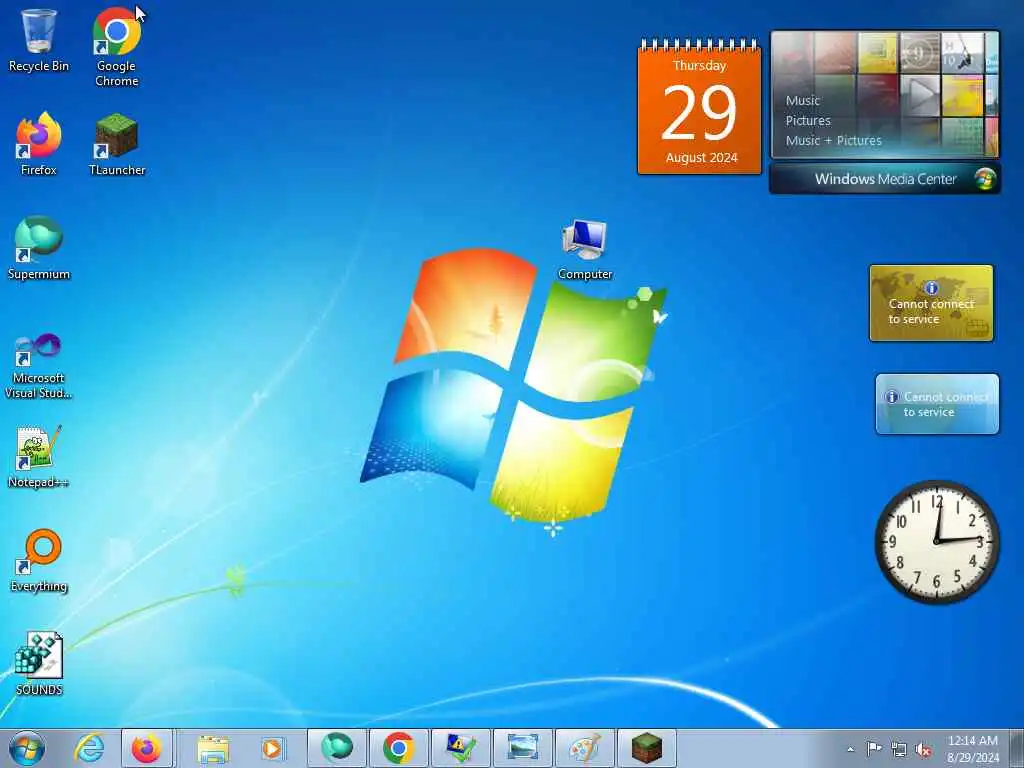Viewport: 1024px width, 768px height.
Task: Click the yellow Cannot connect to service gadget
Action: tap(931, 303)
